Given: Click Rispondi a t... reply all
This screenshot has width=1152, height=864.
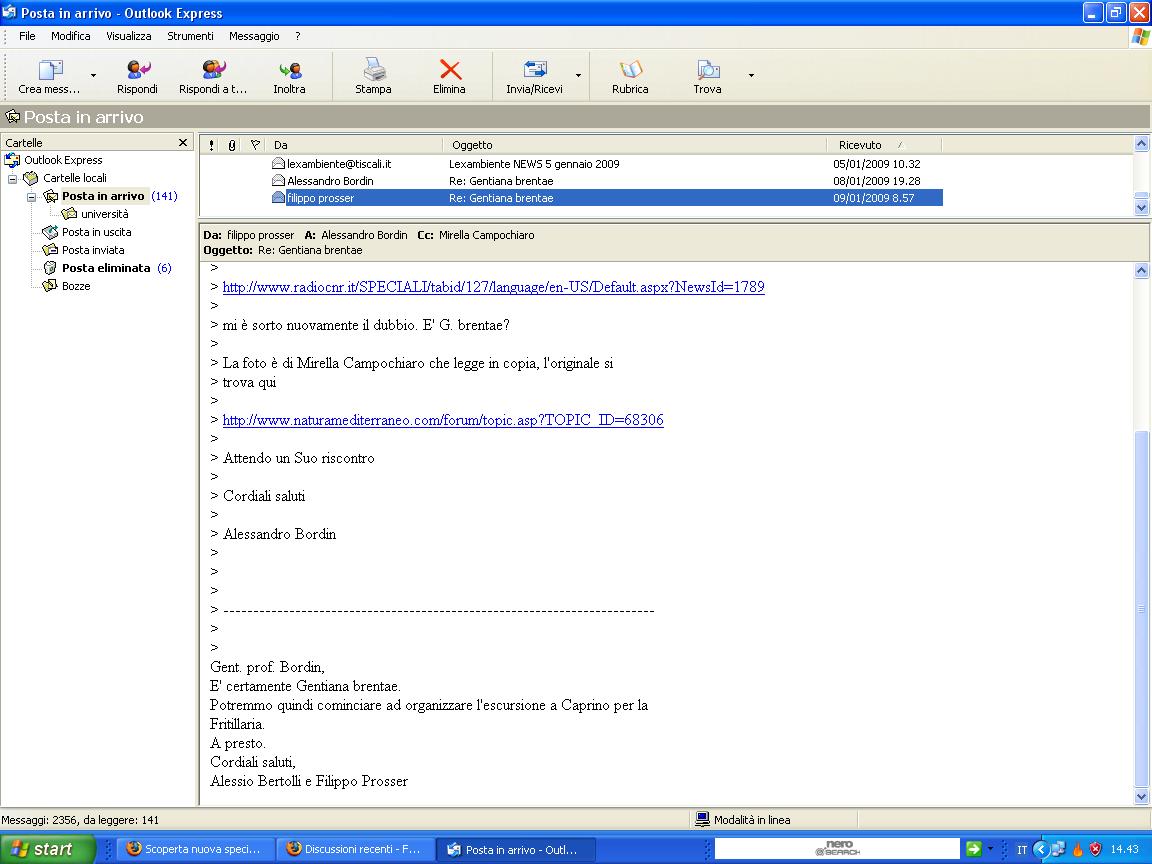Looking at the screenshot, I should 213,76.
